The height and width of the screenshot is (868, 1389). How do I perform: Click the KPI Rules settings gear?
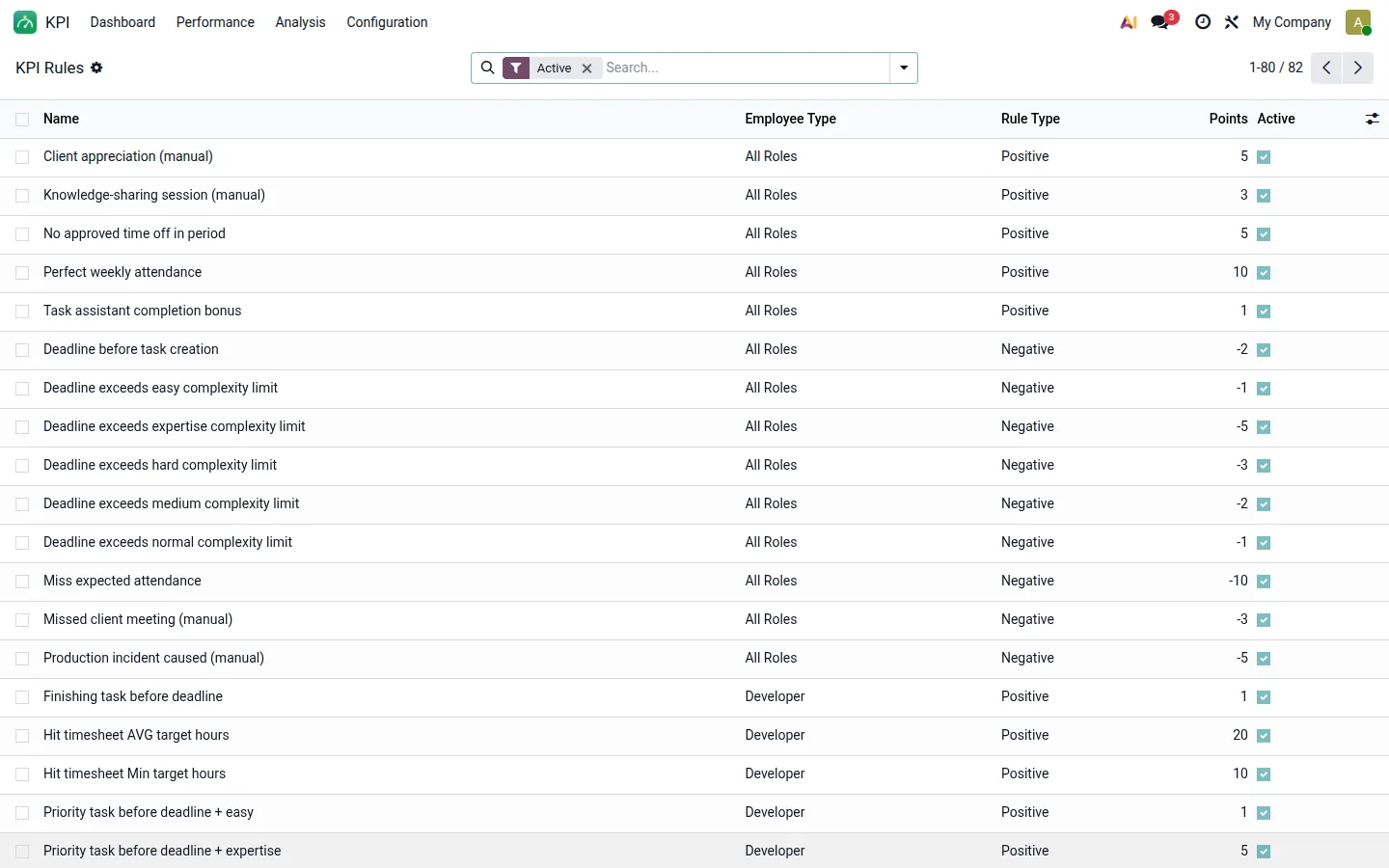pyautogui.click(x=96, y=68)
